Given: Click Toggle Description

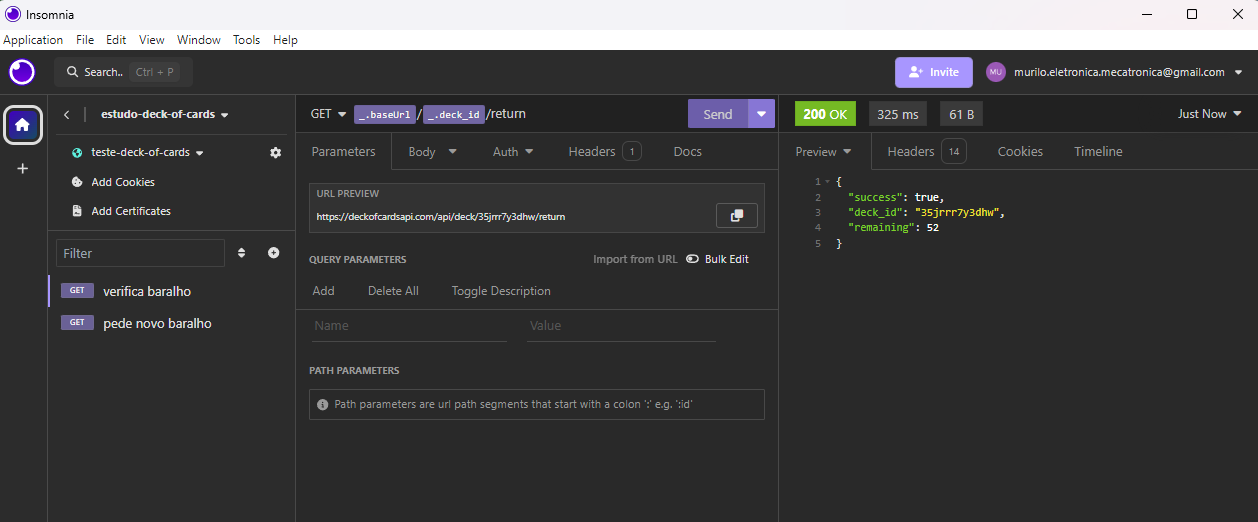Looking at the screenshot, I should pyautogui.click(x=501, y=291).
